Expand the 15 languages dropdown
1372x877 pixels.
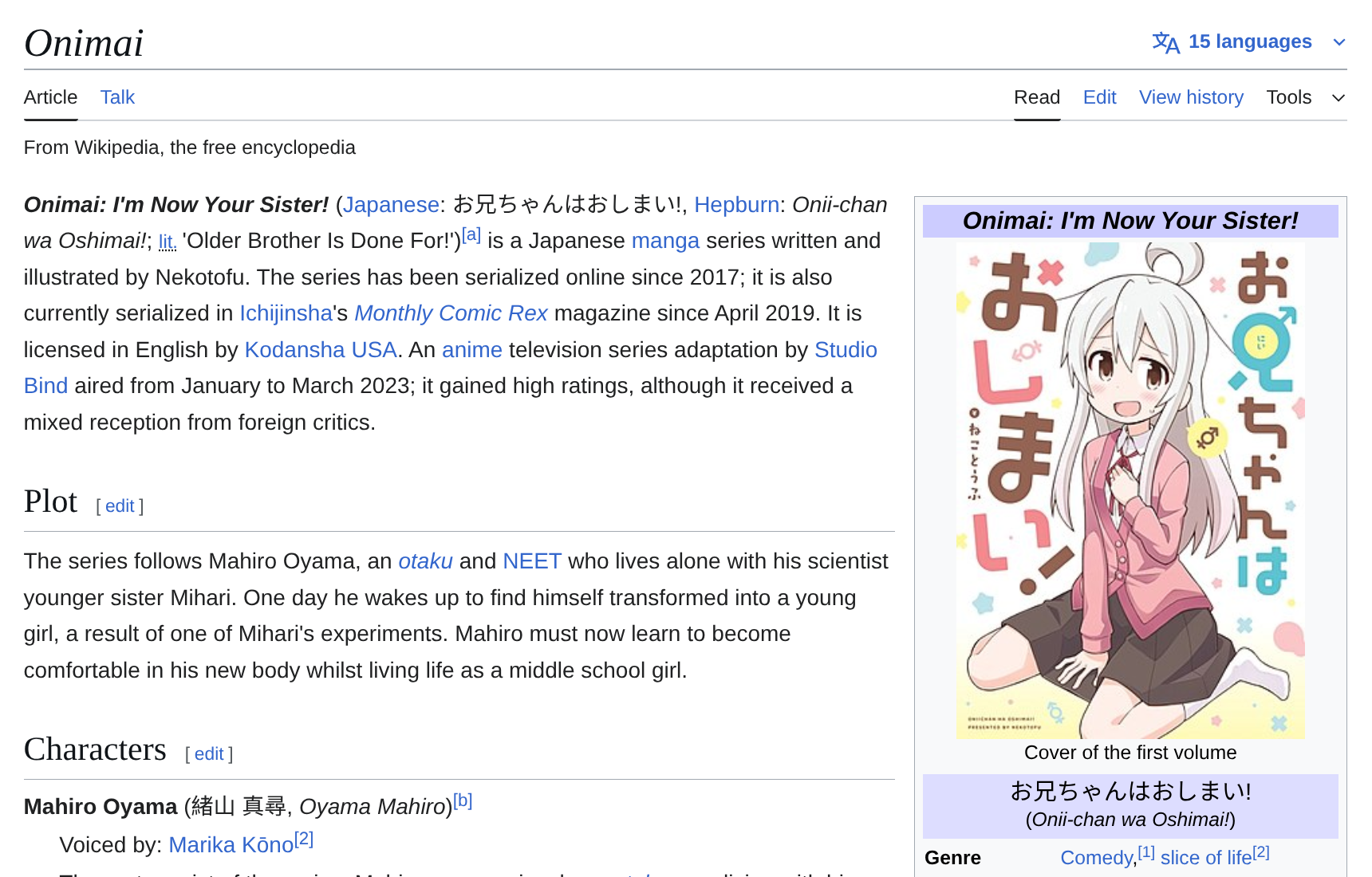(1250, 41)
